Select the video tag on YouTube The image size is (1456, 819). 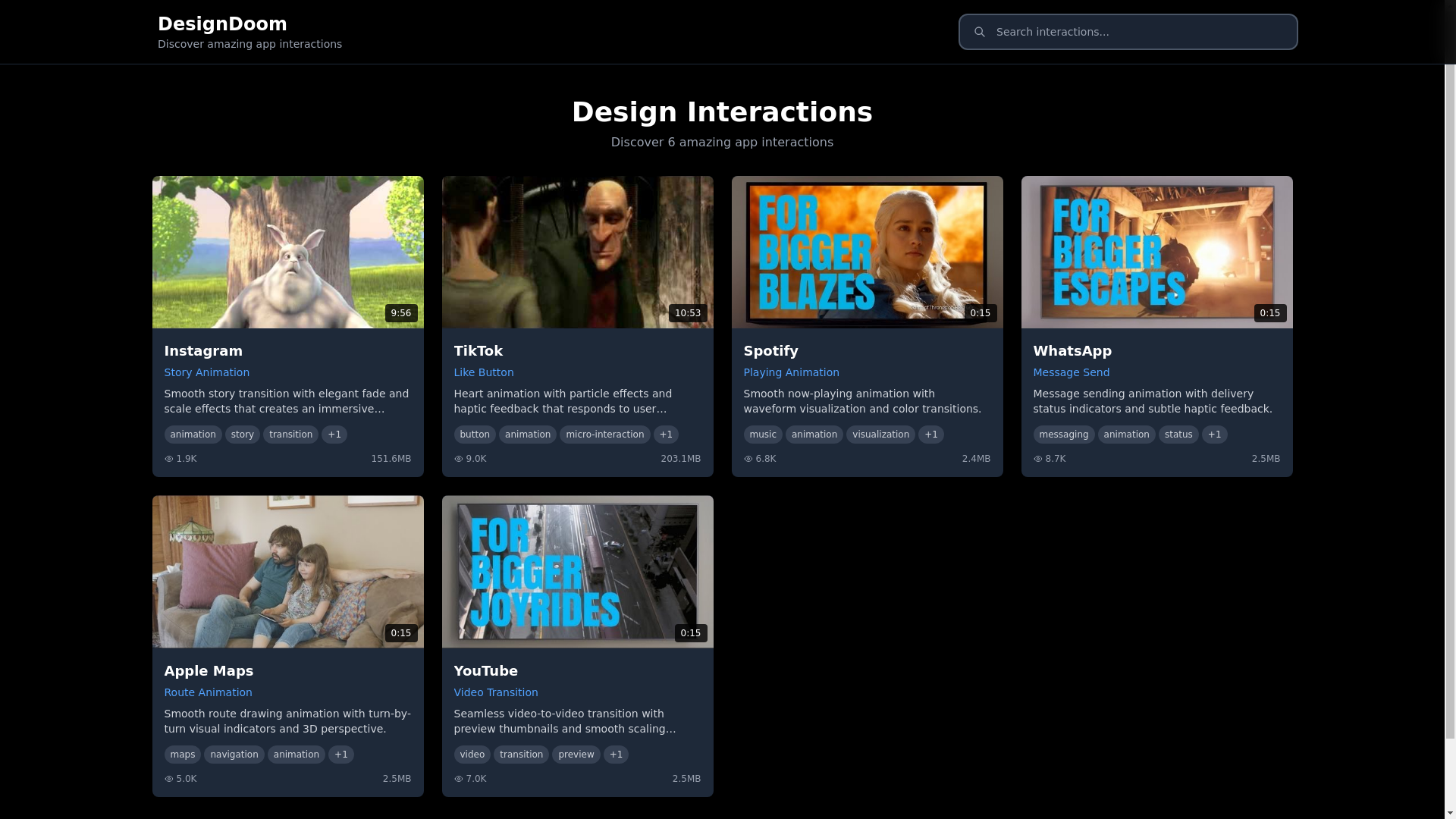coord(472,755)
